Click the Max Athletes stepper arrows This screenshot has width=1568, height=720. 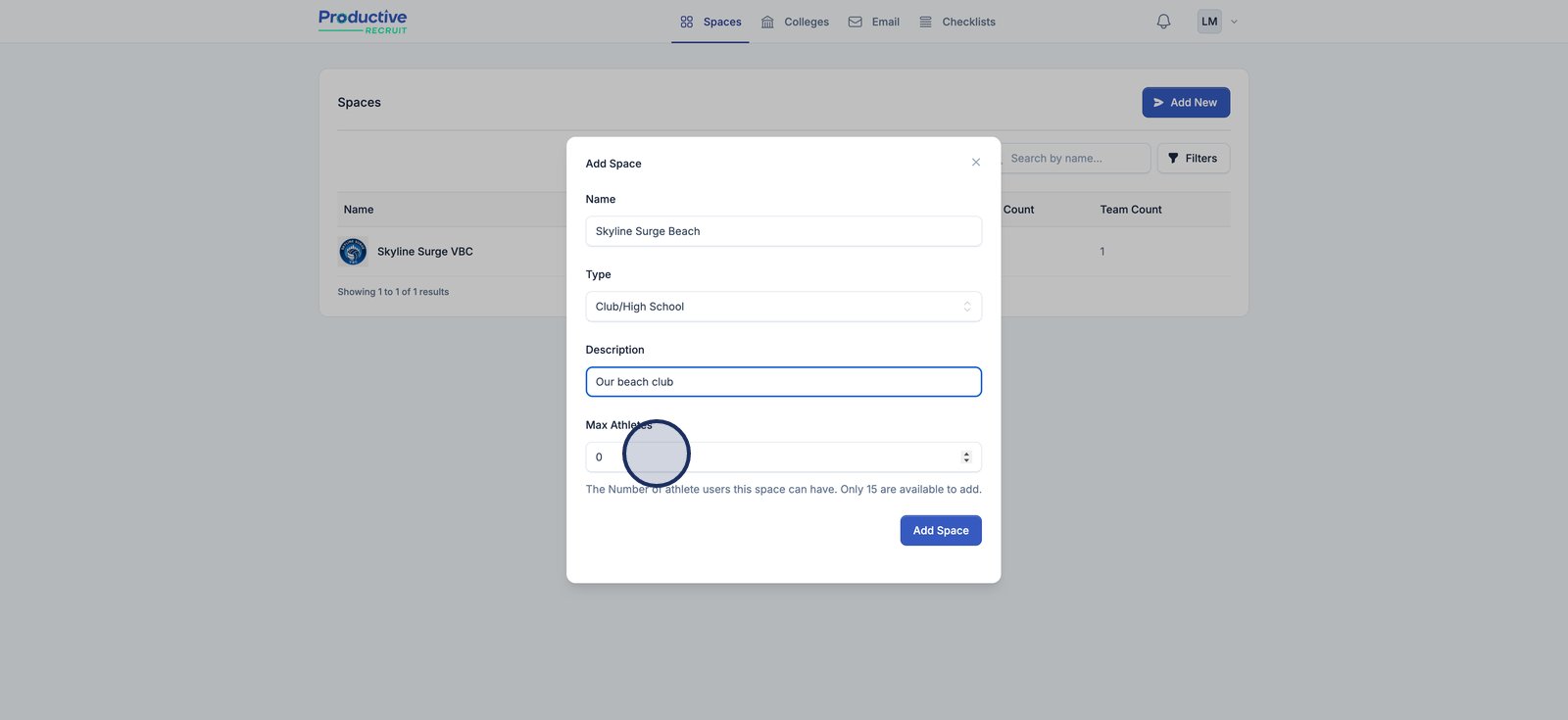click(x=966, y=457)
